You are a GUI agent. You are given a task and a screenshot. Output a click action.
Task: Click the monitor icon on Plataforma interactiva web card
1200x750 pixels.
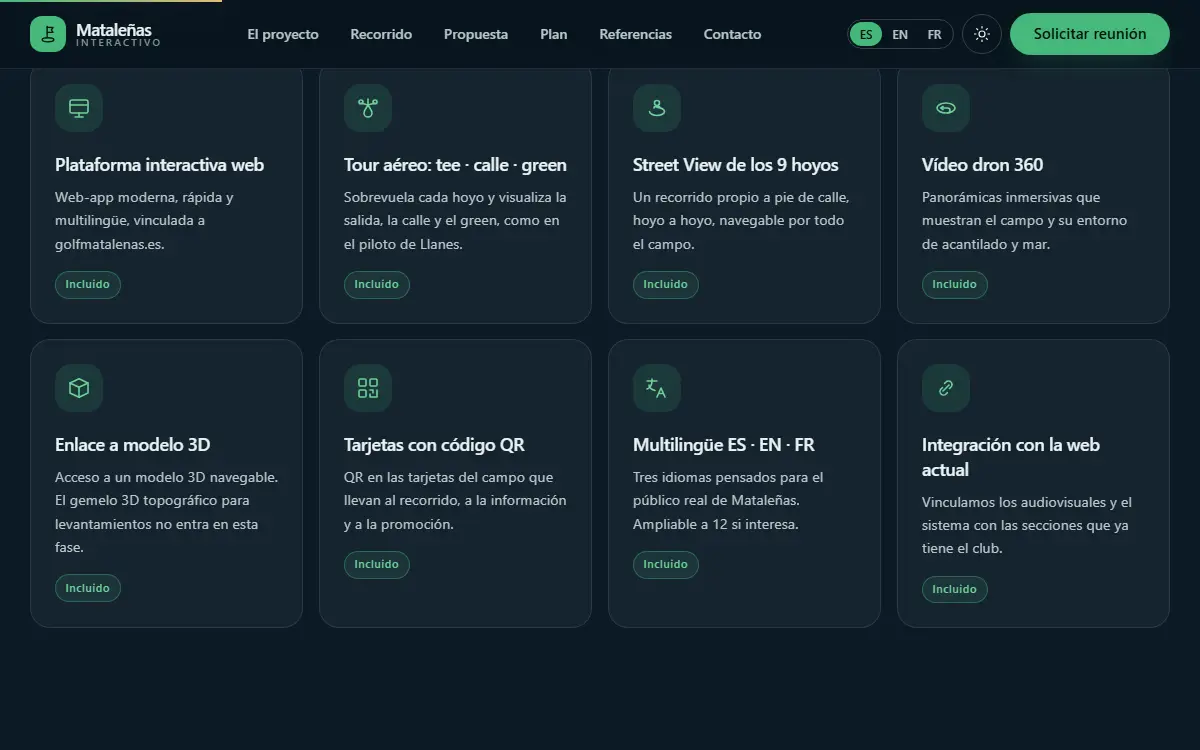click(79, 108)
